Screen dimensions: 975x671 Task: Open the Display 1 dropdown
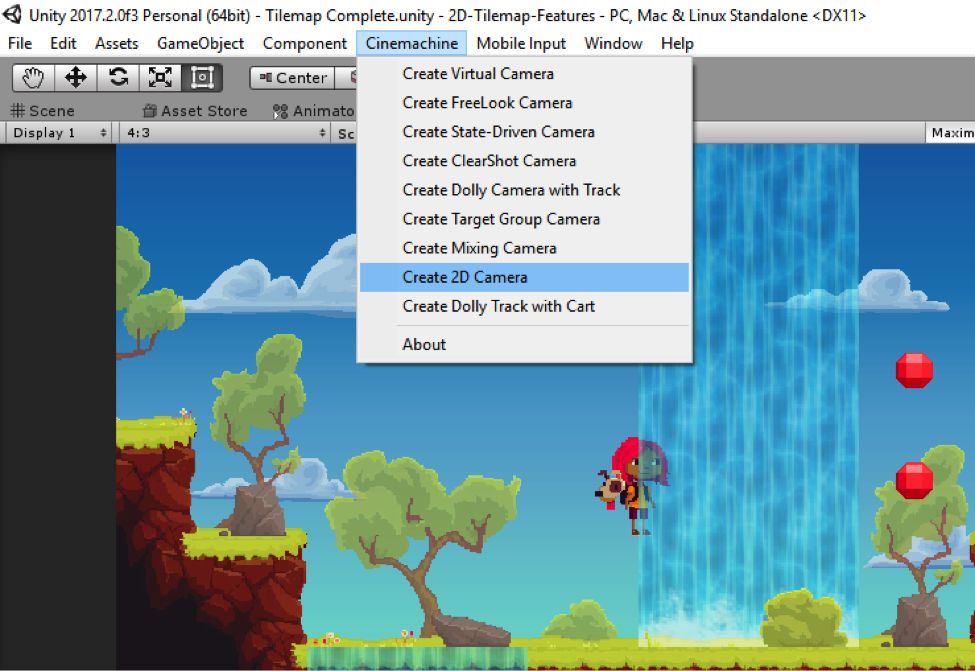(59, 132)
